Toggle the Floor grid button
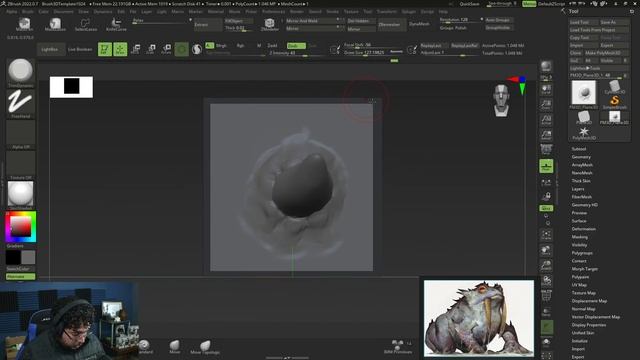The image size is (640, 360). tap(546, 166)
